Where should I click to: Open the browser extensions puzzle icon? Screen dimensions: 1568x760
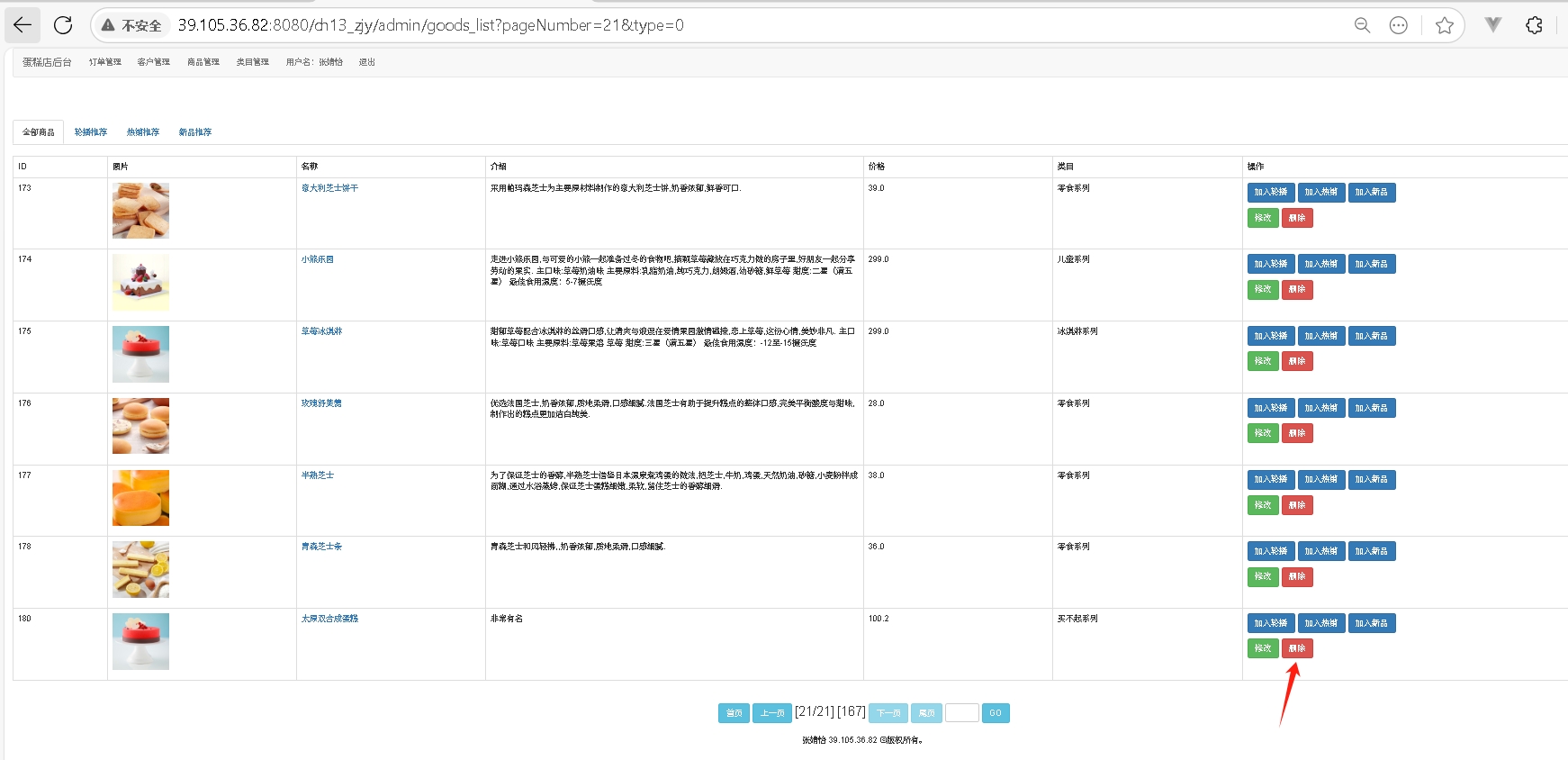1535,25
